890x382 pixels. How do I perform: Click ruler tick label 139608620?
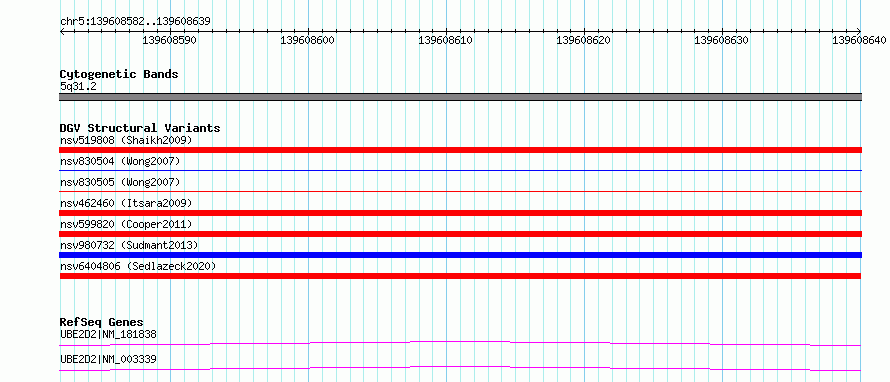click(583, 40)
